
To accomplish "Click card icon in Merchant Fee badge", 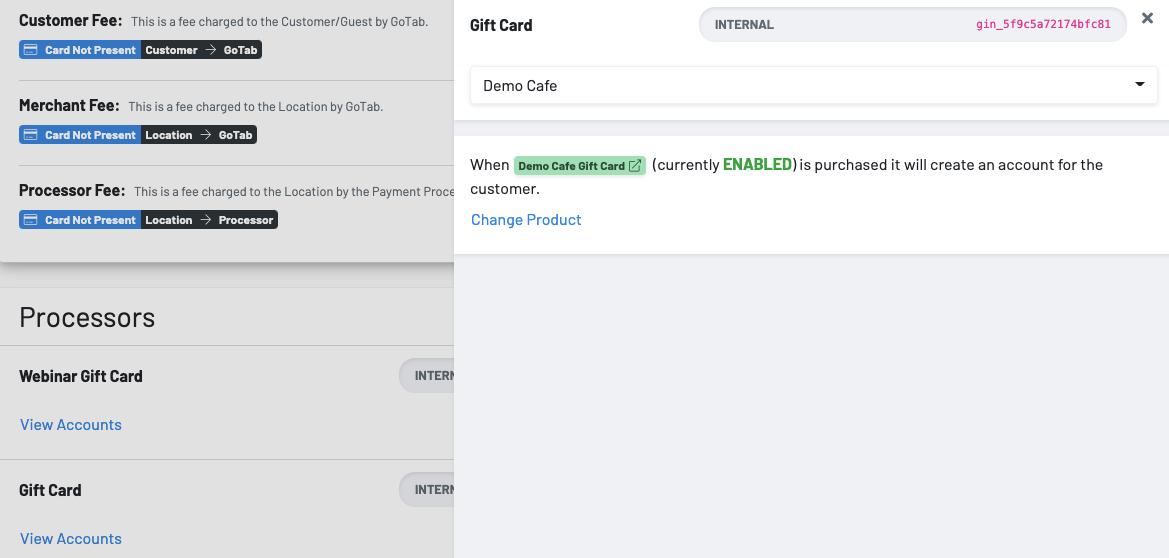I will (30, 135).
